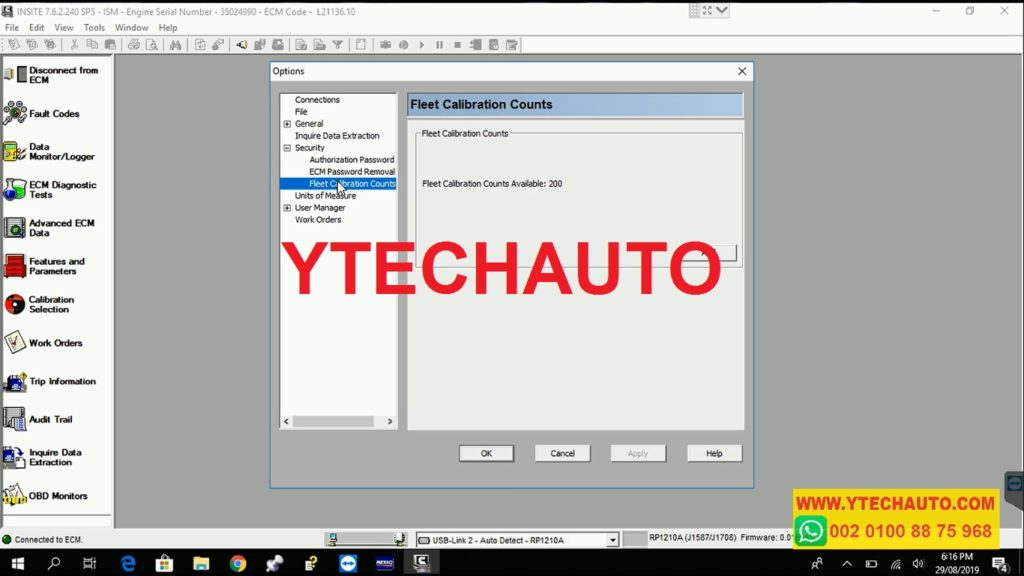Open the Fault Codes panel
This screenshot has width=1024, height=576.
coord(45,113)
